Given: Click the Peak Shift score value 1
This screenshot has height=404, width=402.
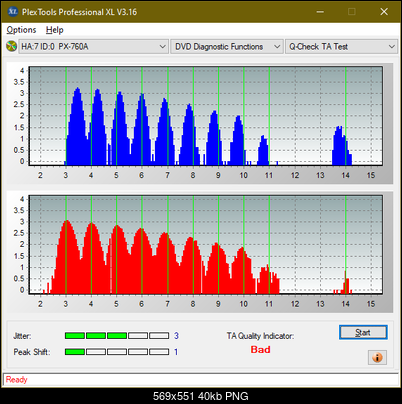Looking at the screenshot, I should coord(176,352).
